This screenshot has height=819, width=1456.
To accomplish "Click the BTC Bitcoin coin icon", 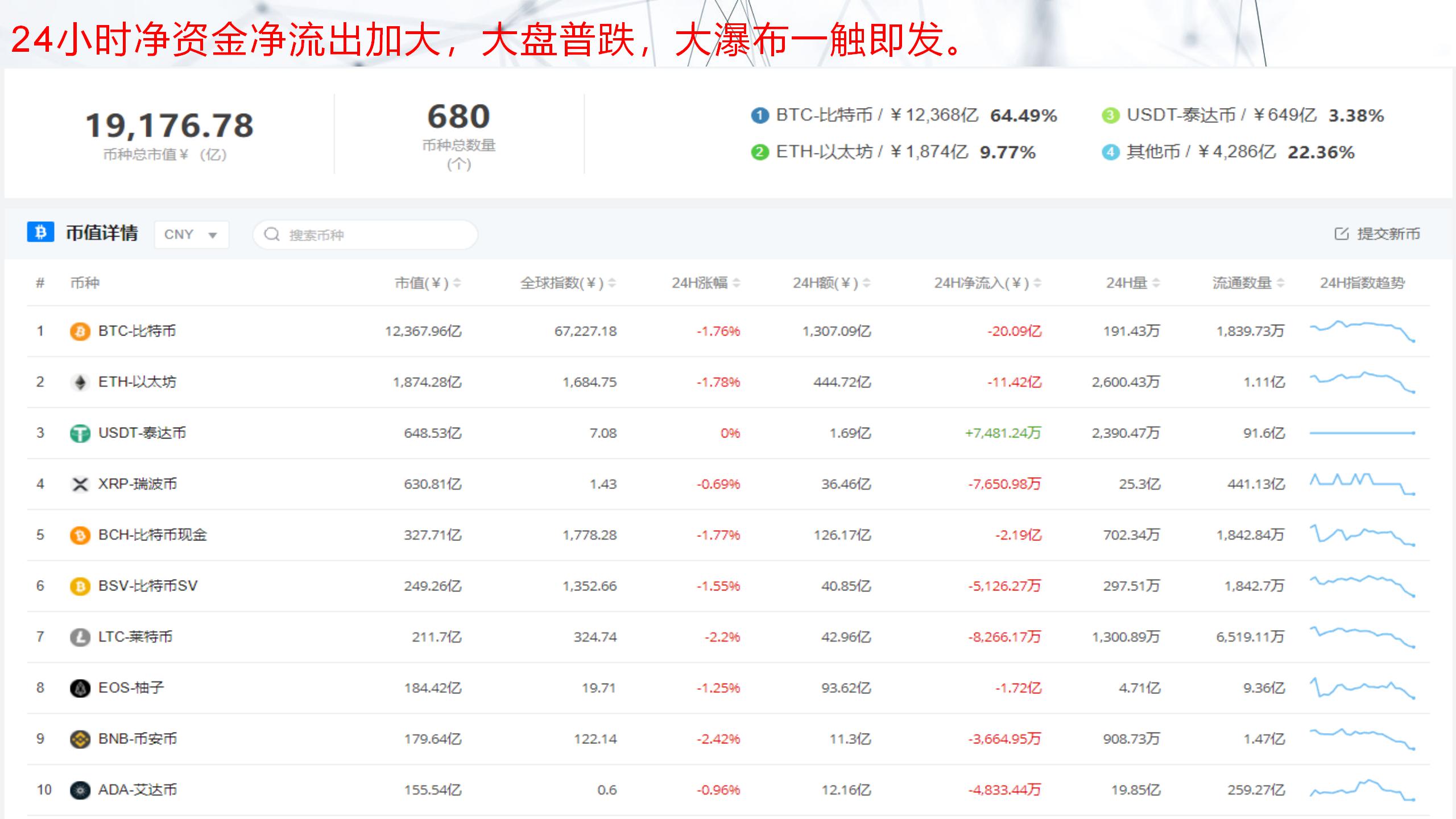I will (80, 332).
